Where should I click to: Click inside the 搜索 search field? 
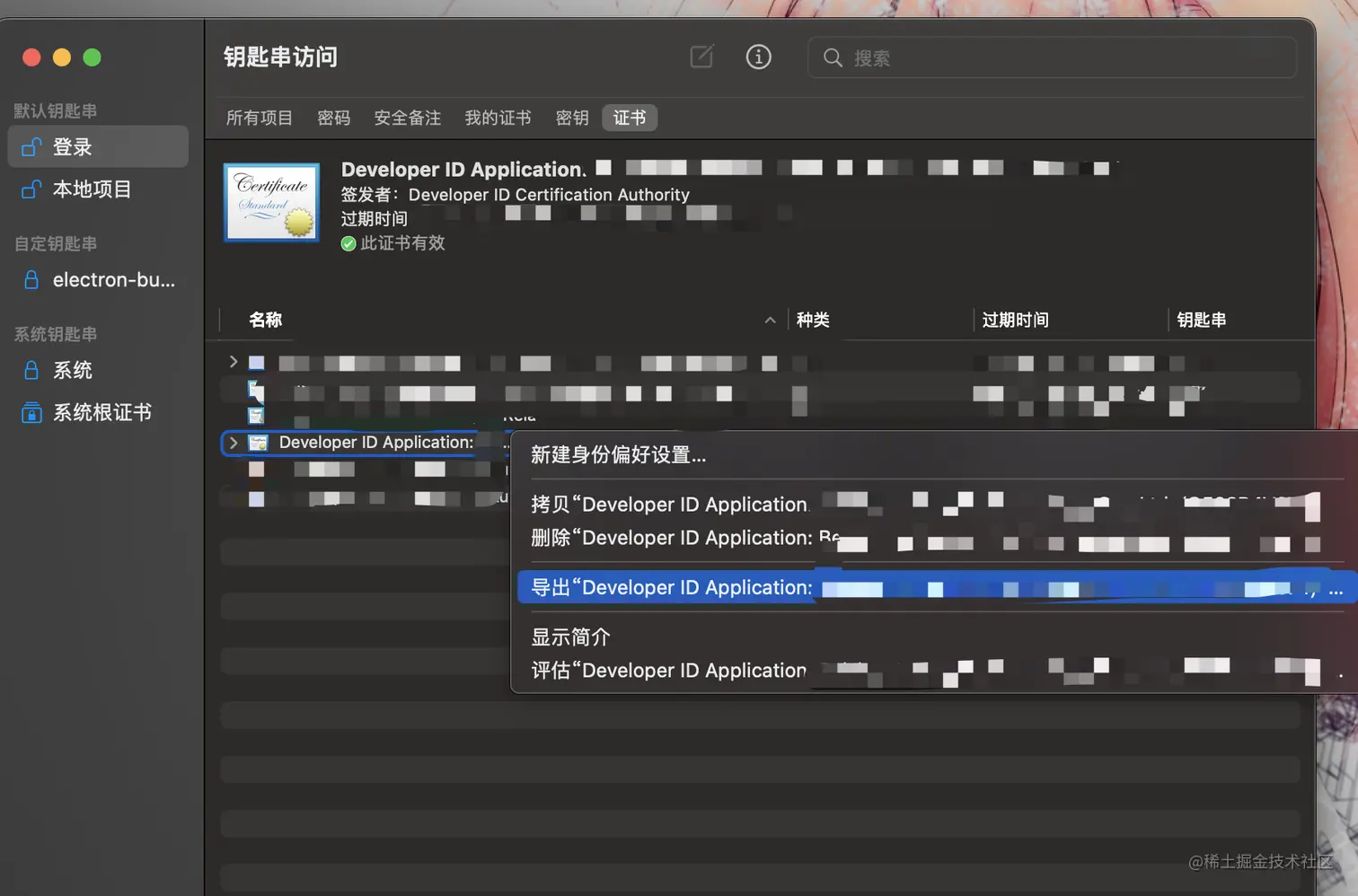(x=1052, y=57)
